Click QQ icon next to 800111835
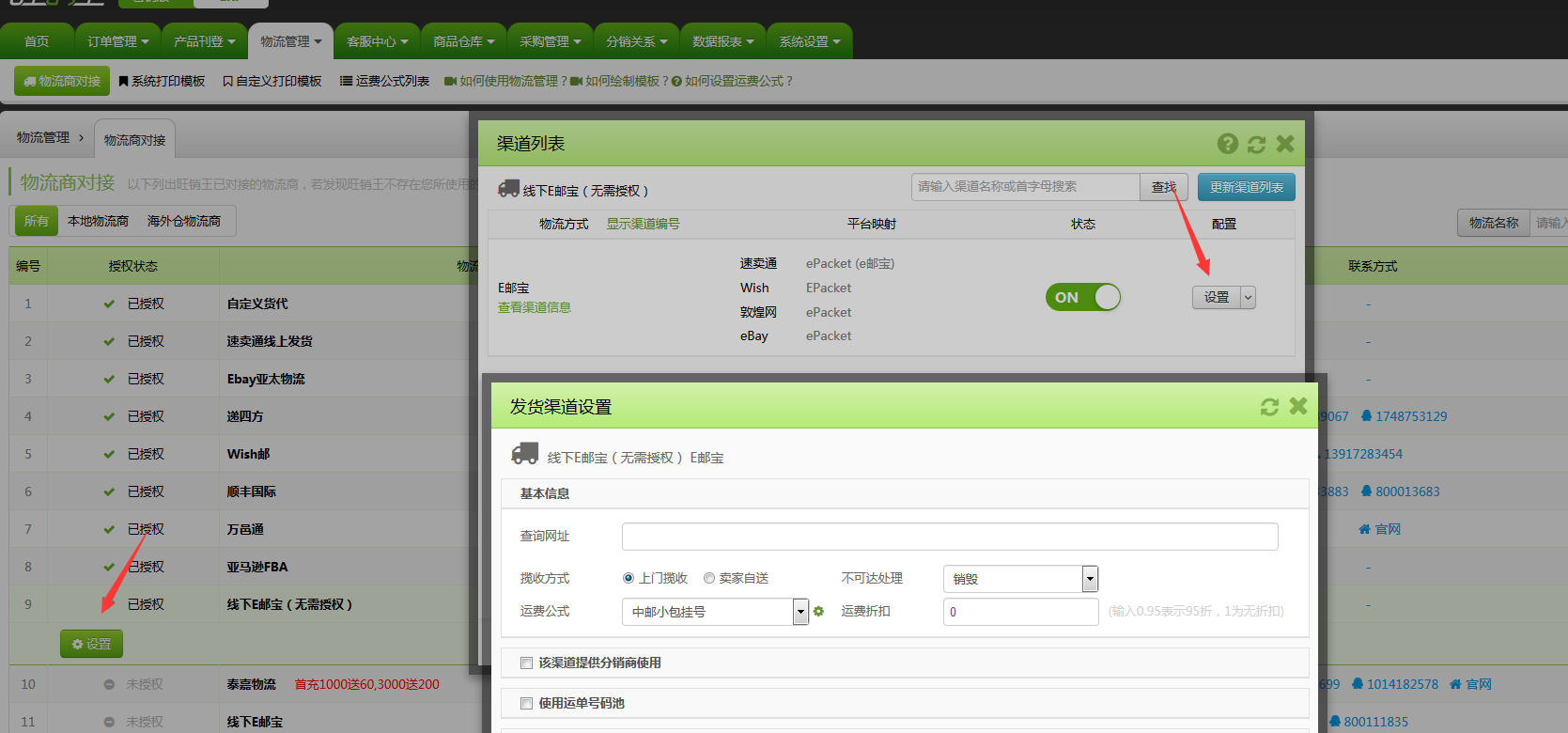Screen dimensions: 1568x733 (x=1335, y=721)
